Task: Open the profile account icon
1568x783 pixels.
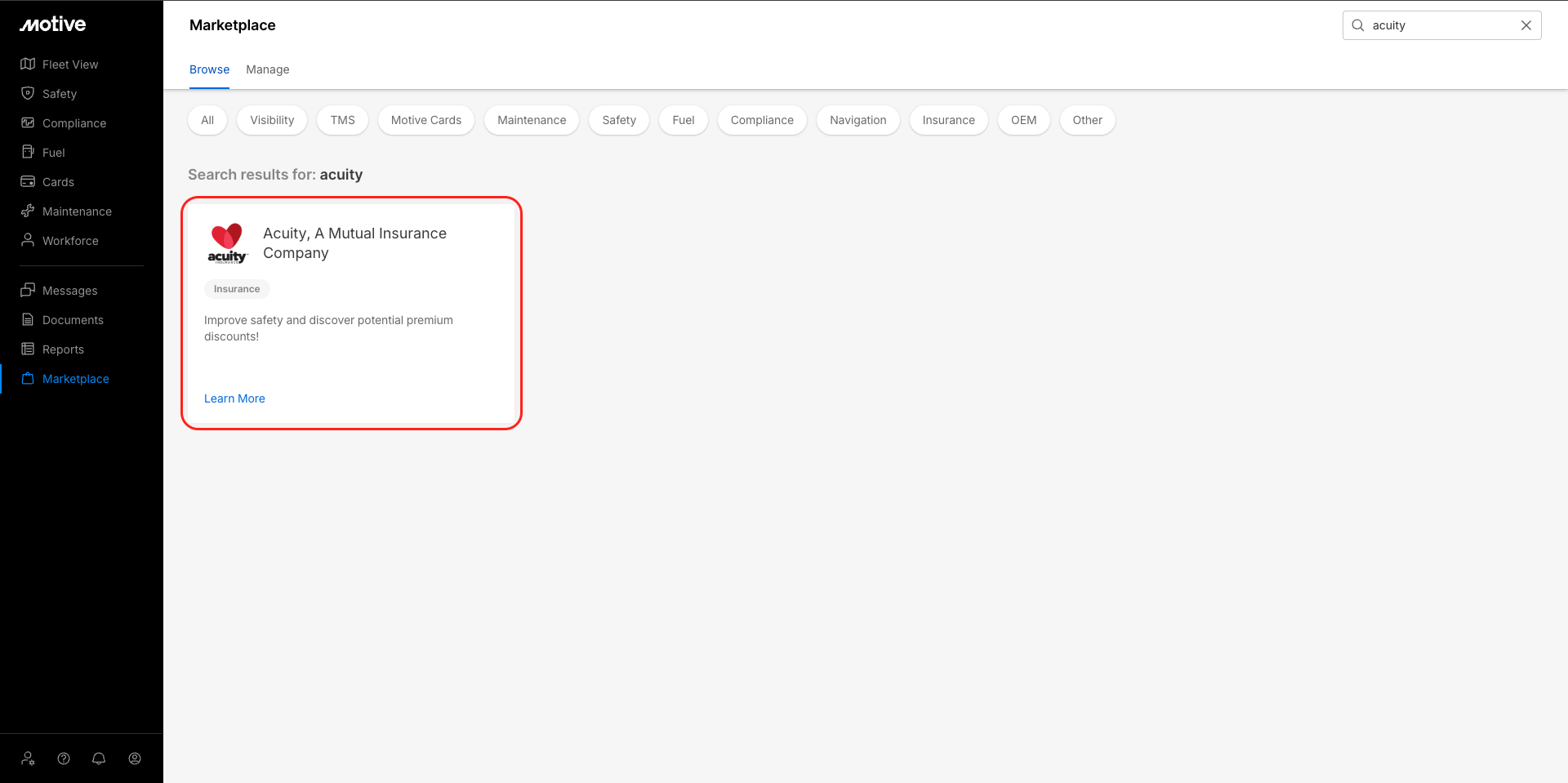Action: tap(135, 759)
